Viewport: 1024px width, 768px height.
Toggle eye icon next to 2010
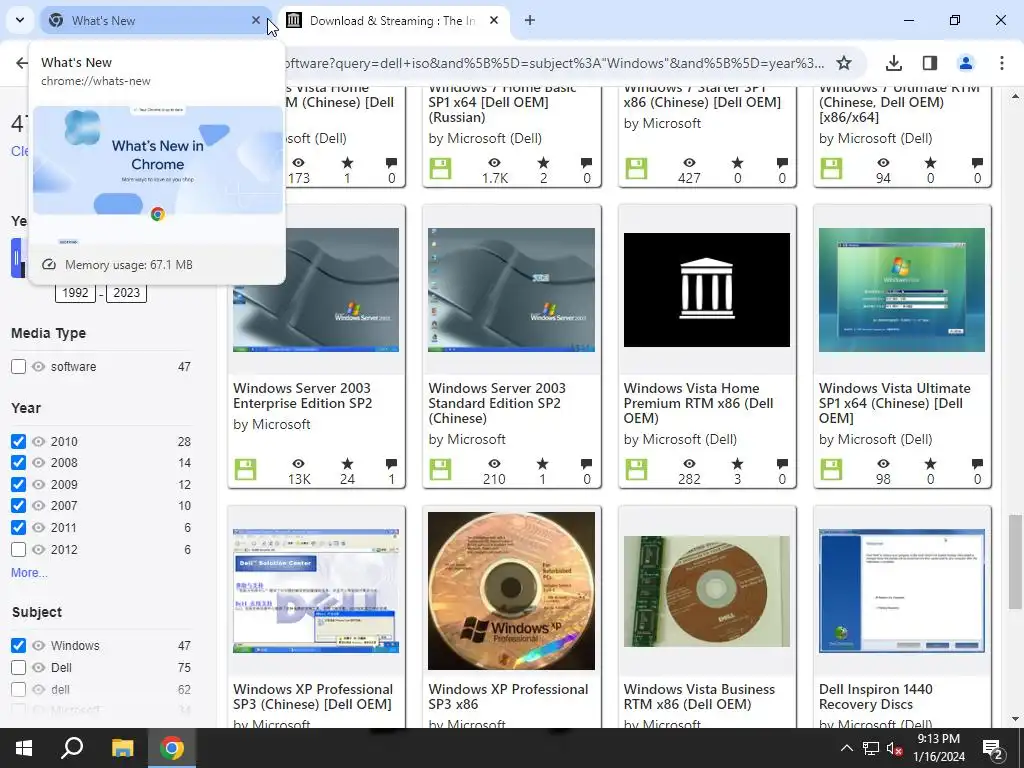tap(39, 441)
